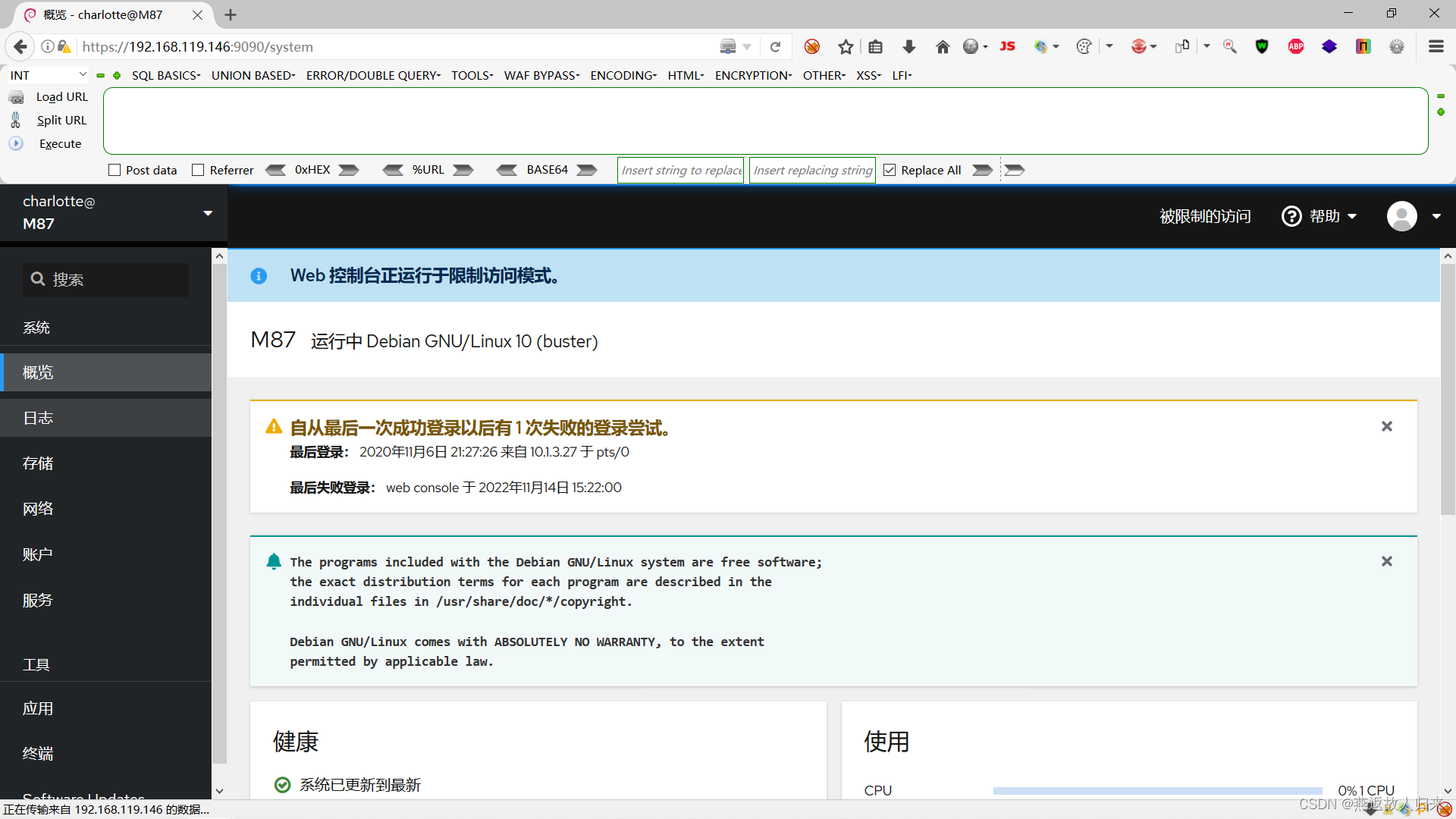Open the bookmarks list icon
The image size is (1456, 819).
coord(876,47)
